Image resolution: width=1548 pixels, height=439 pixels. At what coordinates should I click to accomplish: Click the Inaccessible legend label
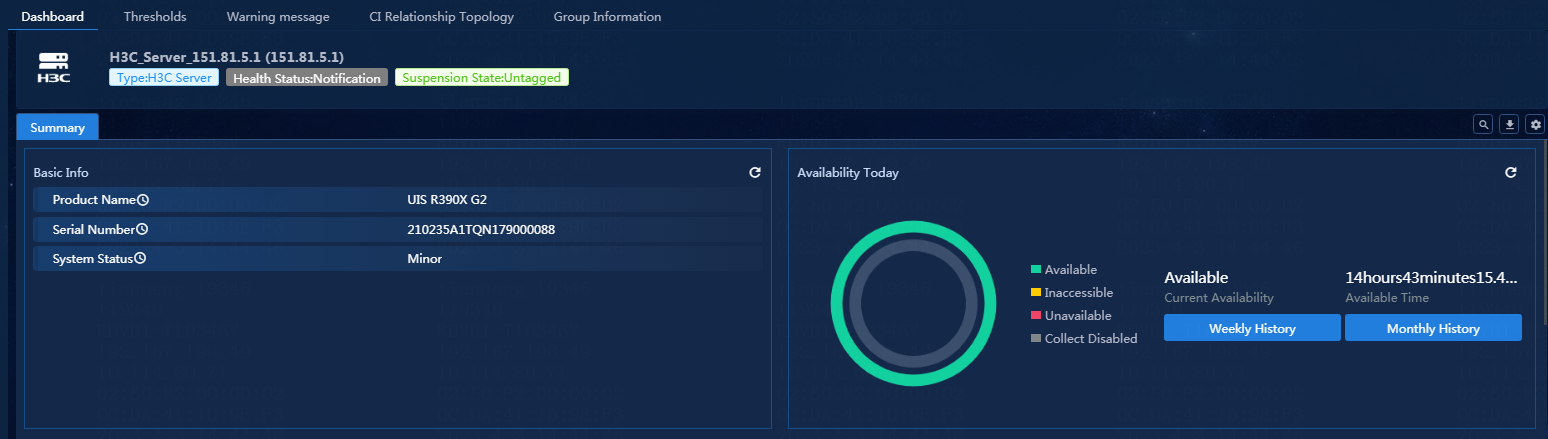point(1079,293)
